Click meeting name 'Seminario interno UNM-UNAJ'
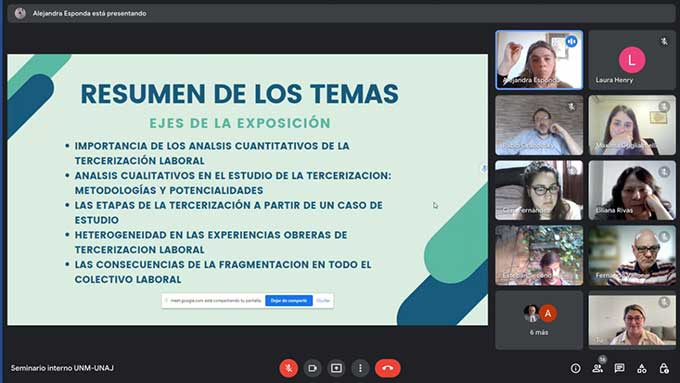 click(x=62, y=368)
